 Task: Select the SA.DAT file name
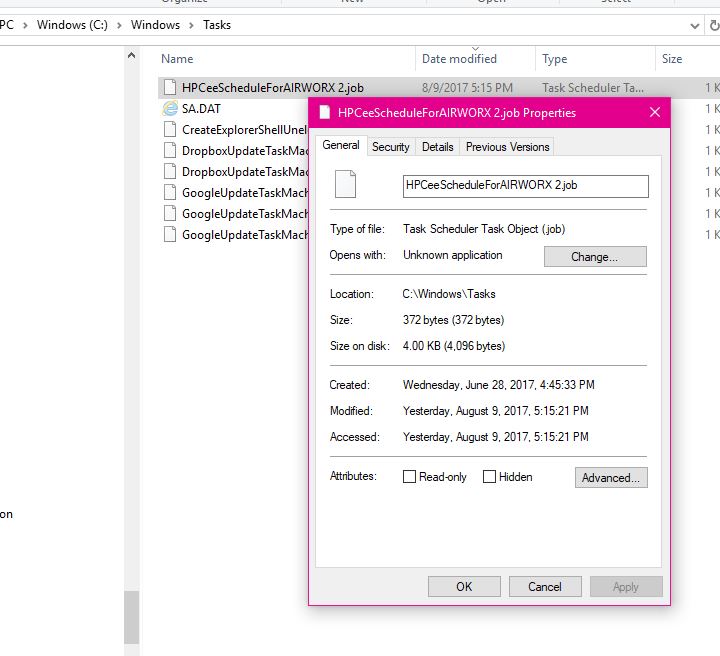(x=201, y=109)
